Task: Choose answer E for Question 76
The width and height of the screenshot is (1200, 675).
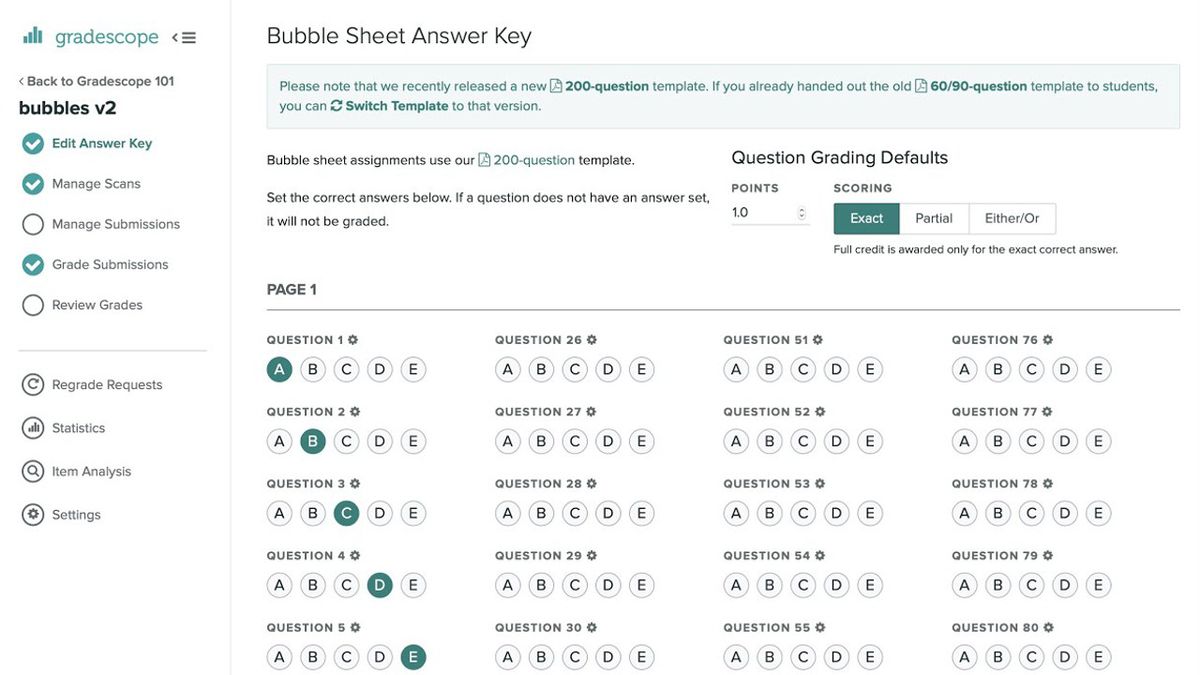Action: pos(1098,368)
